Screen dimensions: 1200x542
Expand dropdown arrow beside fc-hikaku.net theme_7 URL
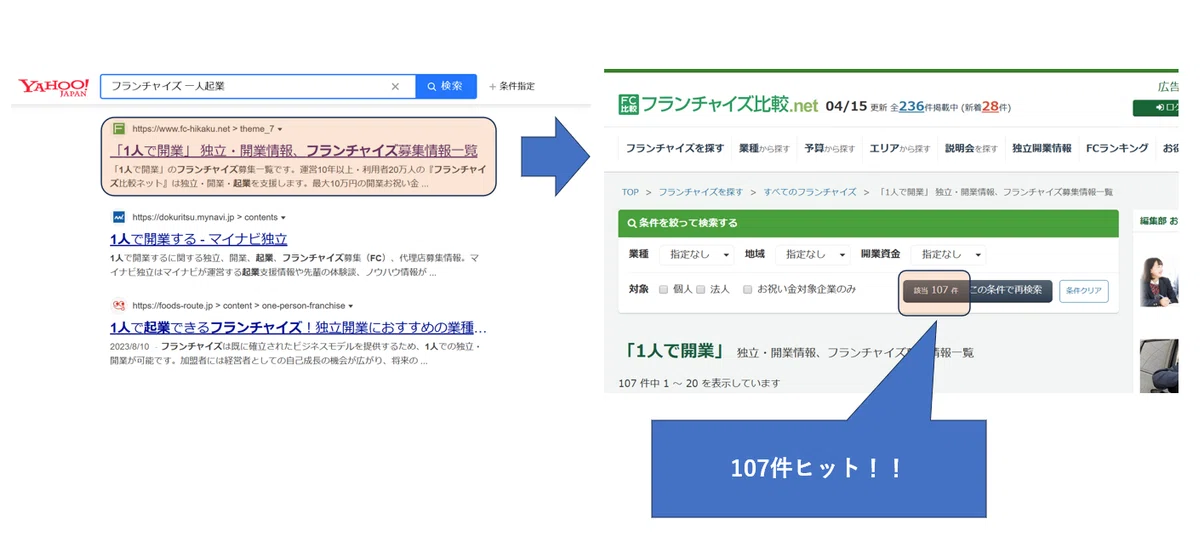point(280,130)
